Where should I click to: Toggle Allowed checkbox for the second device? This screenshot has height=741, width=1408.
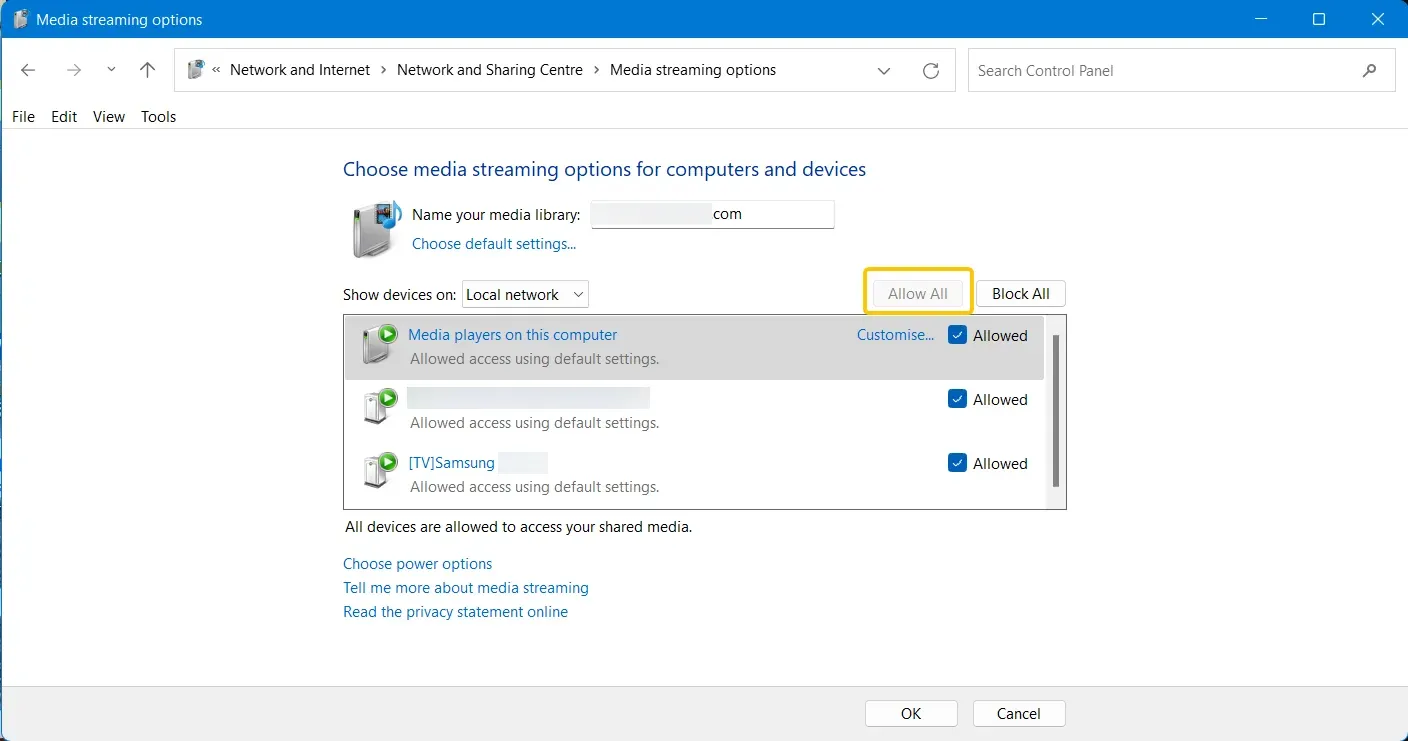click(957, 400)
